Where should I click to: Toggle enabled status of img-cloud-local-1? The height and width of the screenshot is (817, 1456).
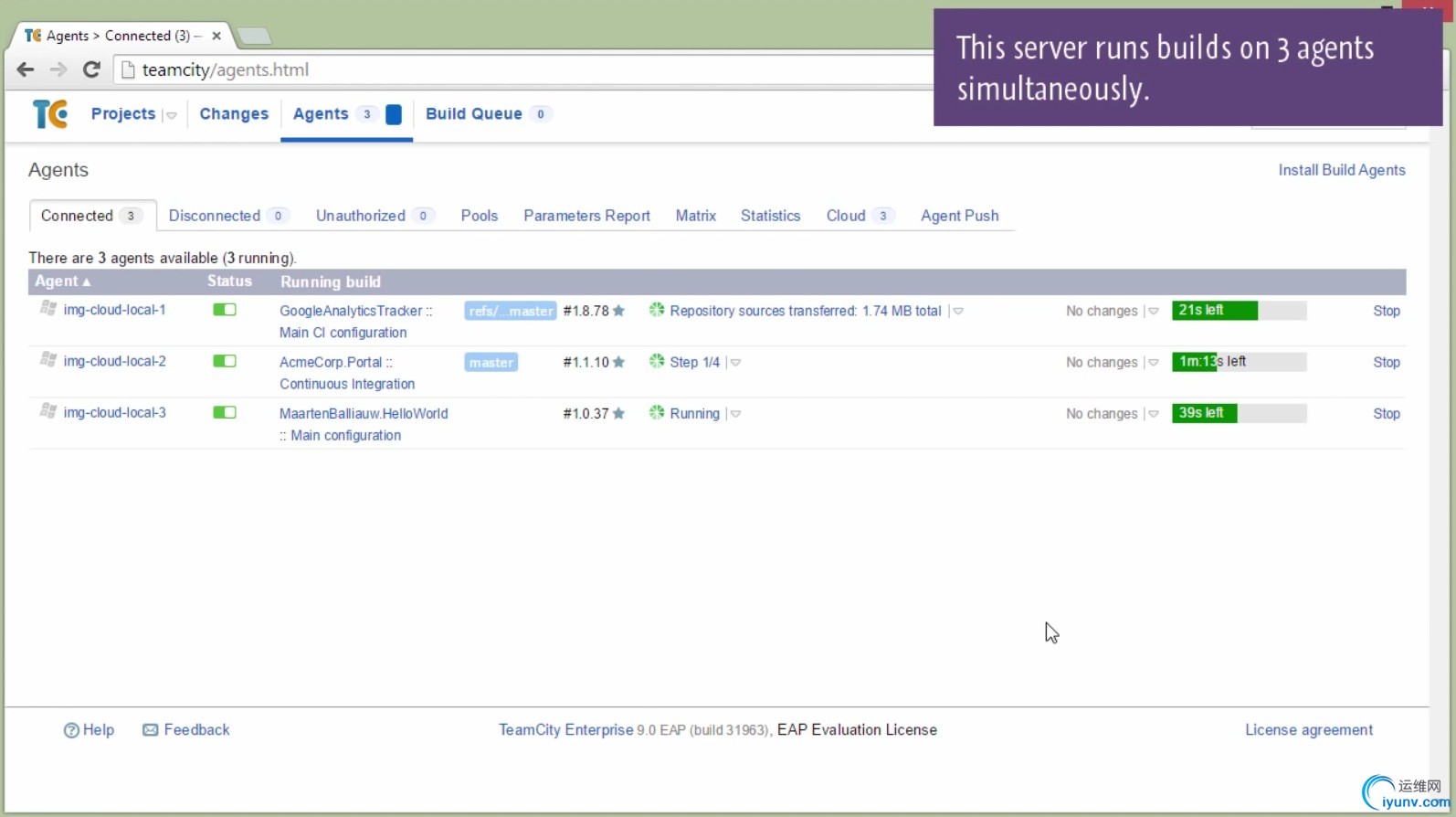[x=225, y=310]
